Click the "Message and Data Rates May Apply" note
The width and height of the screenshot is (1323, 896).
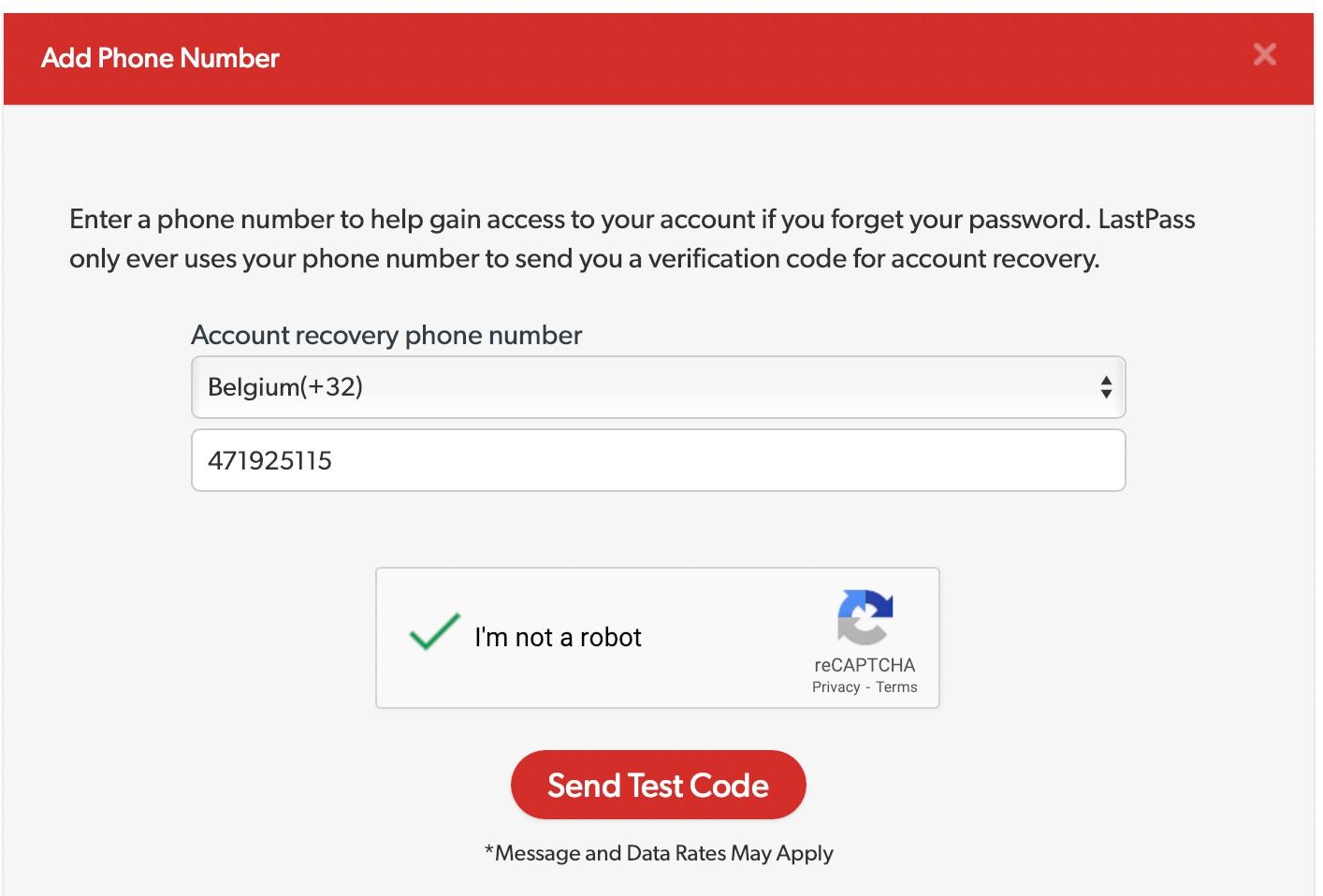pyautogui.click(x=659, y=853)
